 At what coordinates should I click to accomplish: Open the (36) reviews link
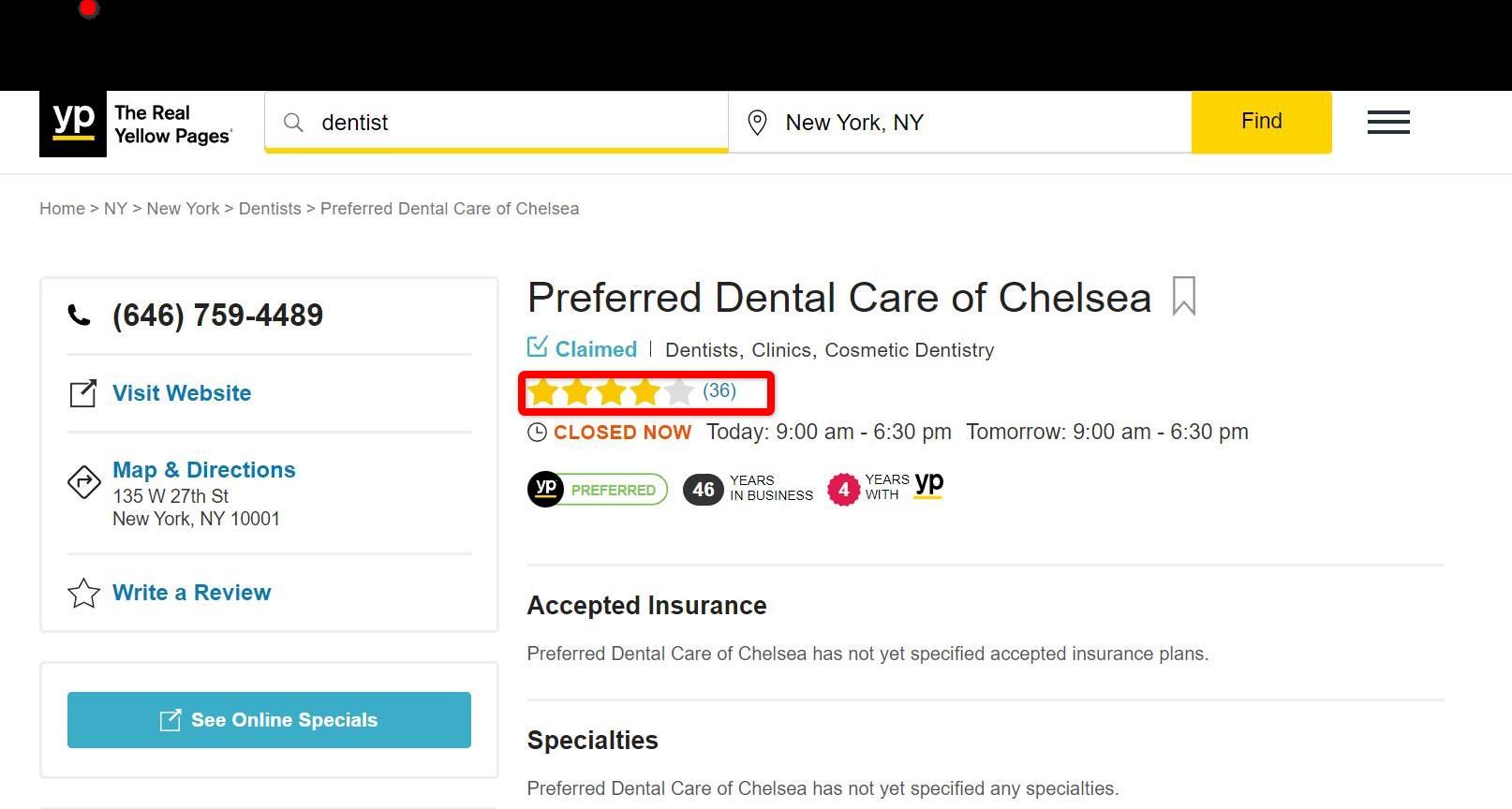pyautogui.click(x=719, y=390)
